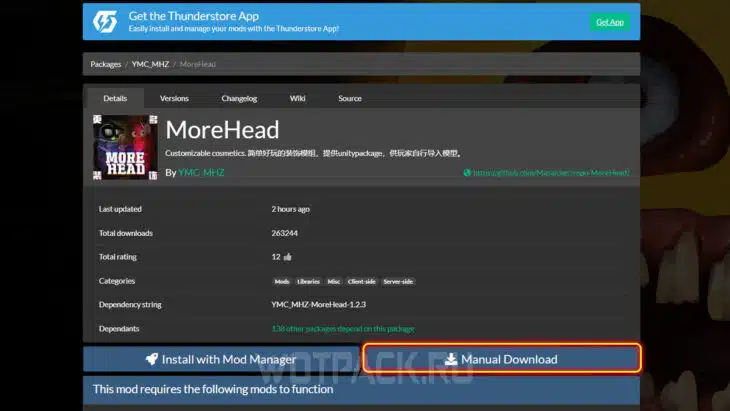Click the 'Customizable cosmetics' description text
The image size is (730, 411).
point(313,153)
